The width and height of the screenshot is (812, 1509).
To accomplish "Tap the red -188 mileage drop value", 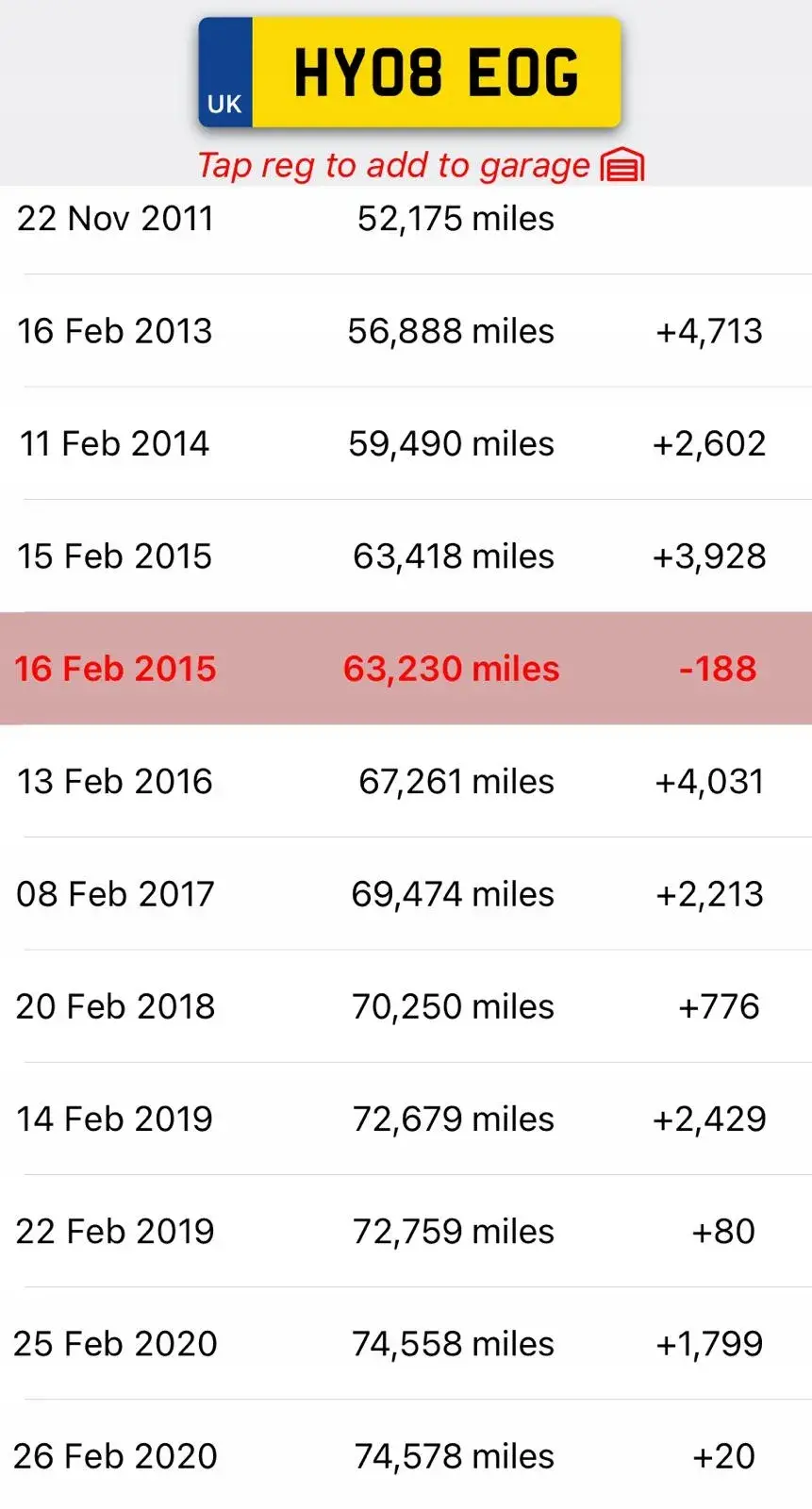I will click(x=718, y=669).
